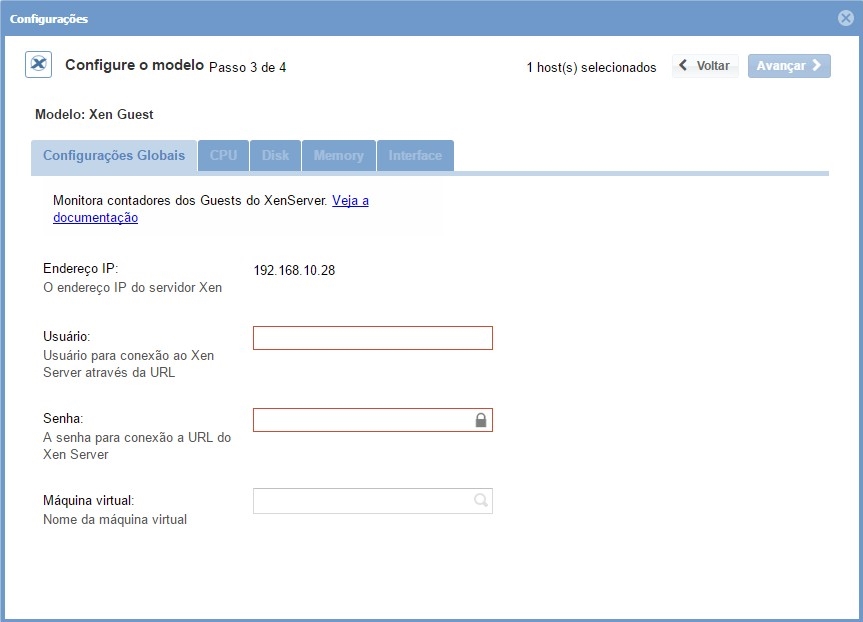
Task: Switch to the Memory tab
Action: 338,156
